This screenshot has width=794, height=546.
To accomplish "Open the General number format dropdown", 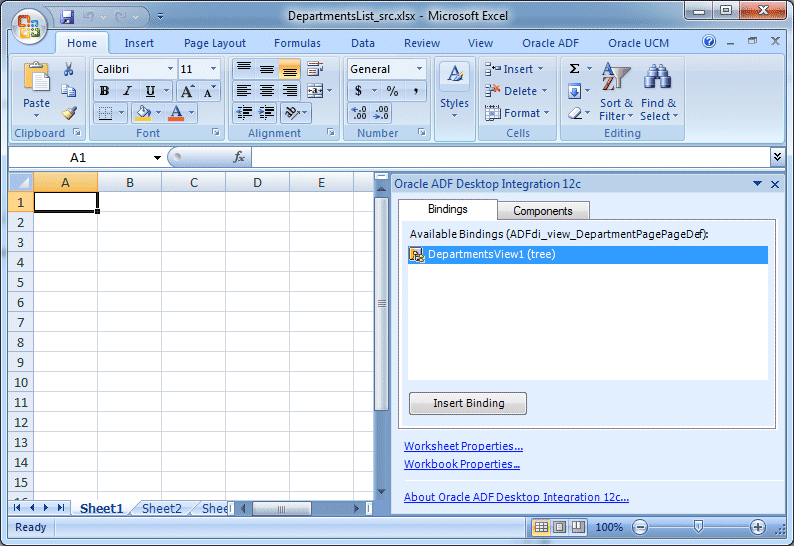I will [419, 69].
